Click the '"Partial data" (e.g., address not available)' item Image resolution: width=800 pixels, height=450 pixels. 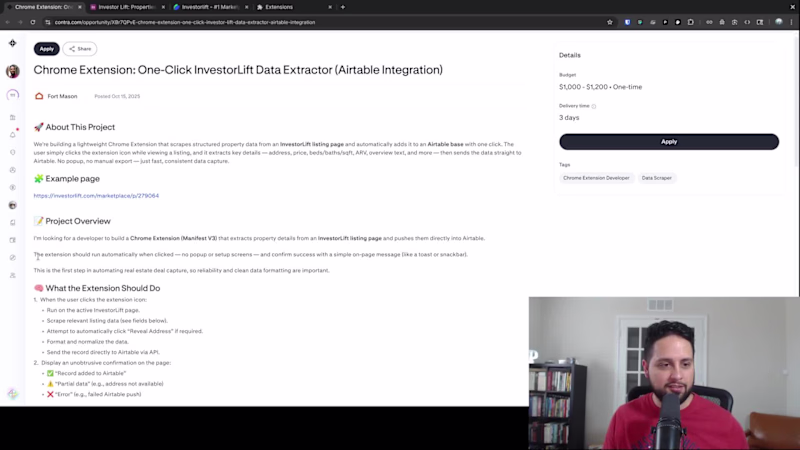pos(105,384)
